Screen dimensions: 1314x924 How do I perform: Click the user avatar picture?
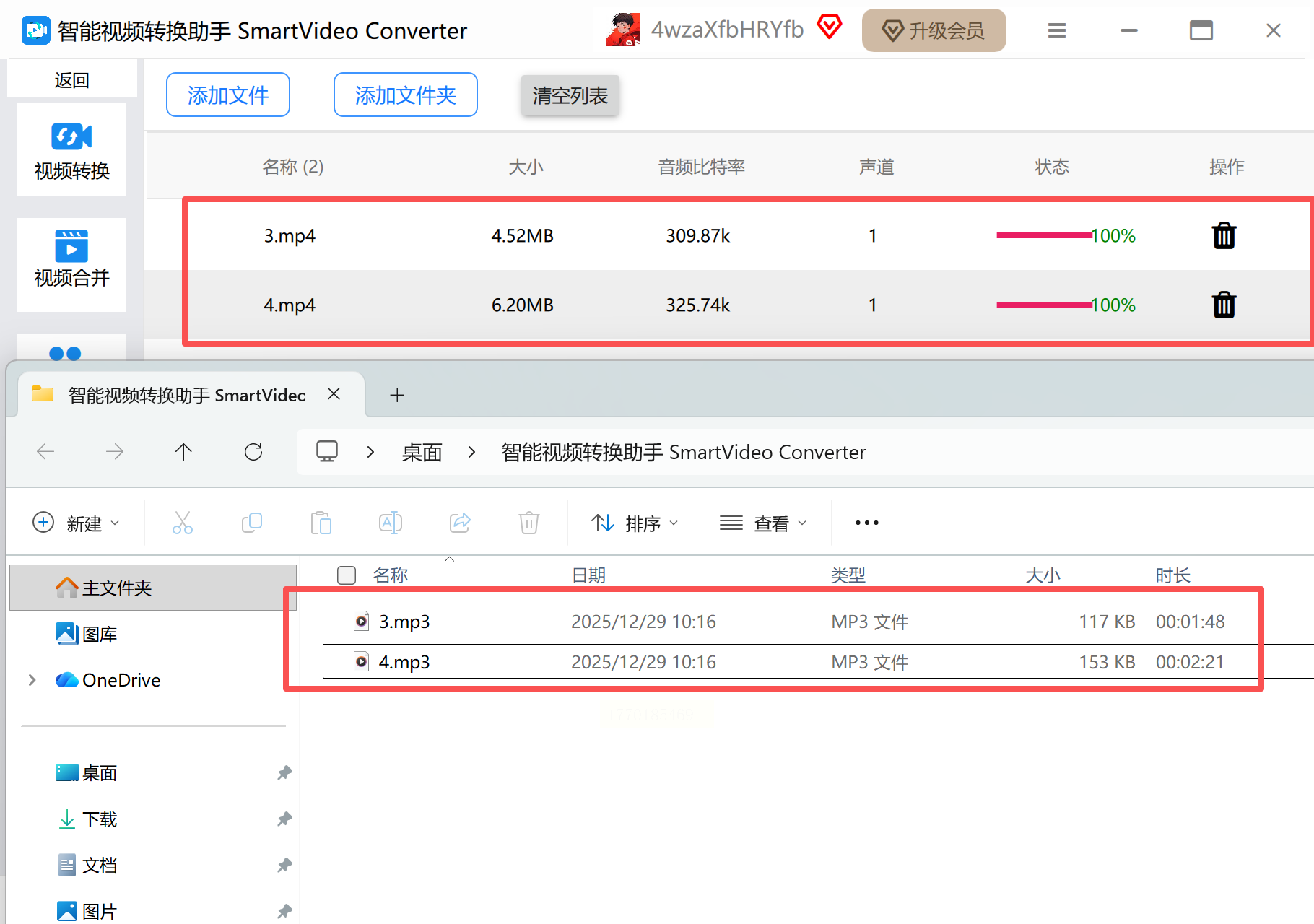[623, 30]
